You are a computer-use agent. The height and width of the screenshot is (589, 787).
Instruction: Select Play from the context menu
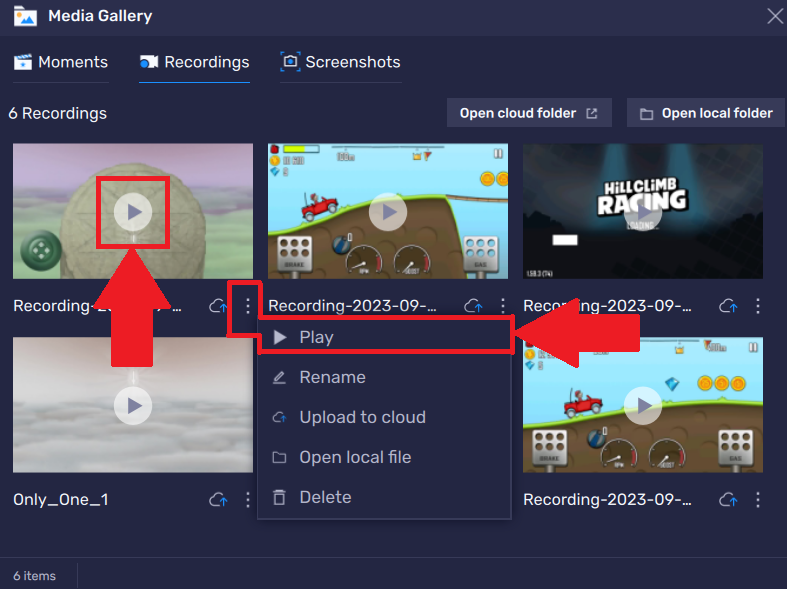[316, 338]
